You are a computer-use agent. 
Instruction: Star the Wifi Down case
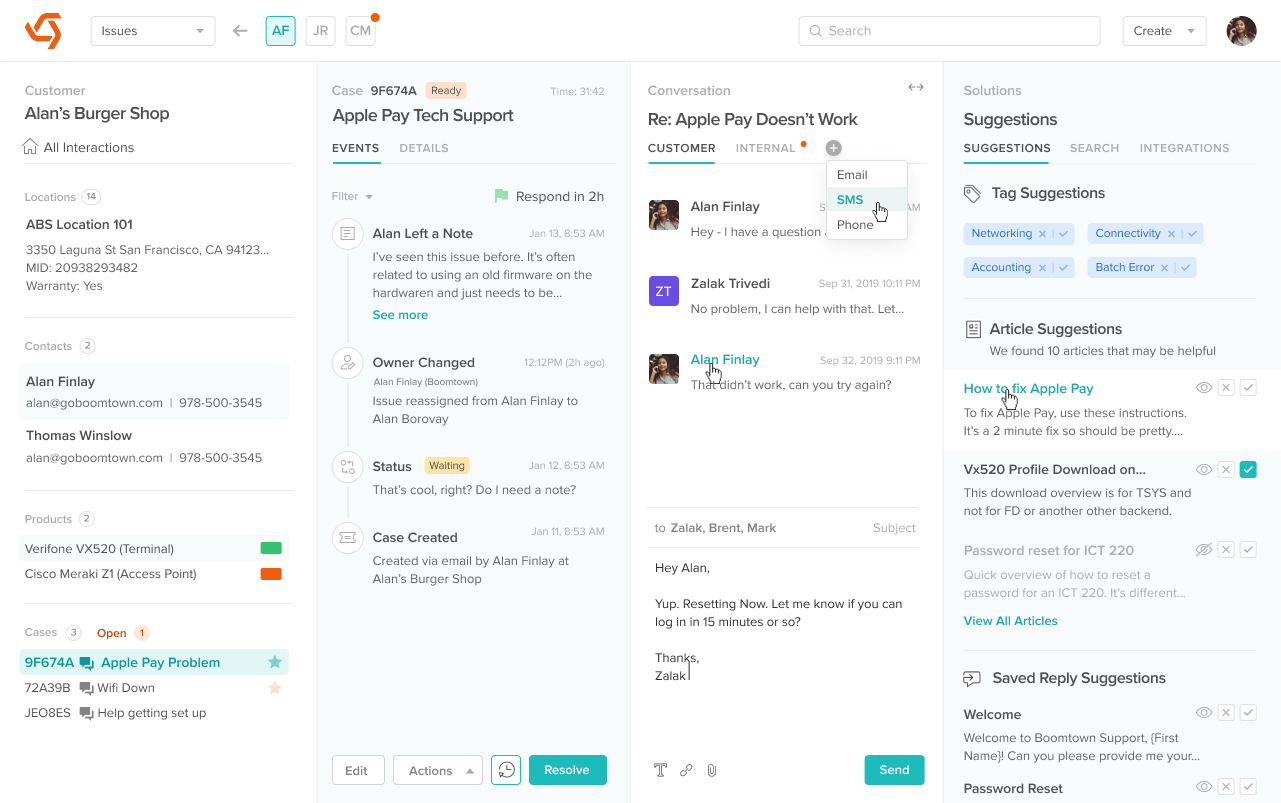click(x=275, y=688)
